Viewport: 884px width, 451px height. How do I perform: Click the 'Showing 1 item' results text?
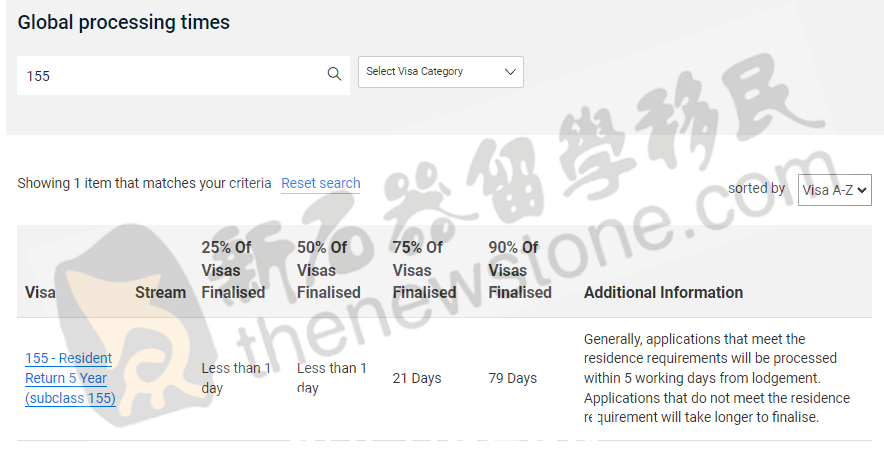(144, 183)
